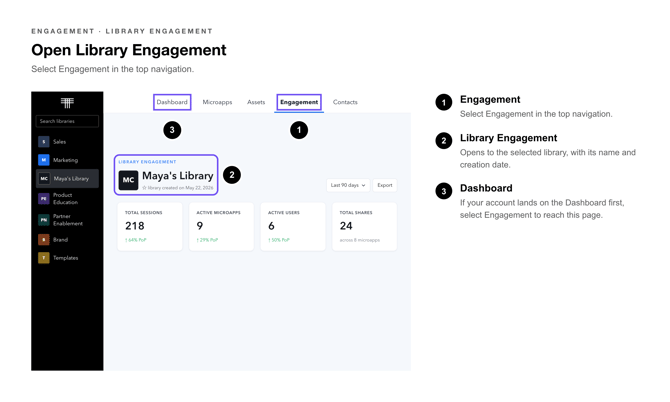
Task: Click the ACTIVE MICROAPPS label
Action: pos(218,212)
